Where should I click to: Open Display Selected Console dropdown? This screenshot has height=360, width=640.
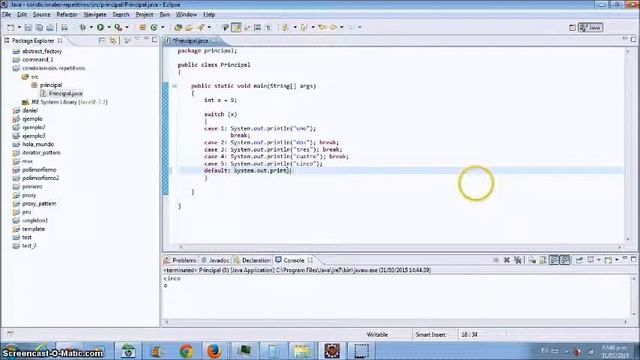[599, 260]
